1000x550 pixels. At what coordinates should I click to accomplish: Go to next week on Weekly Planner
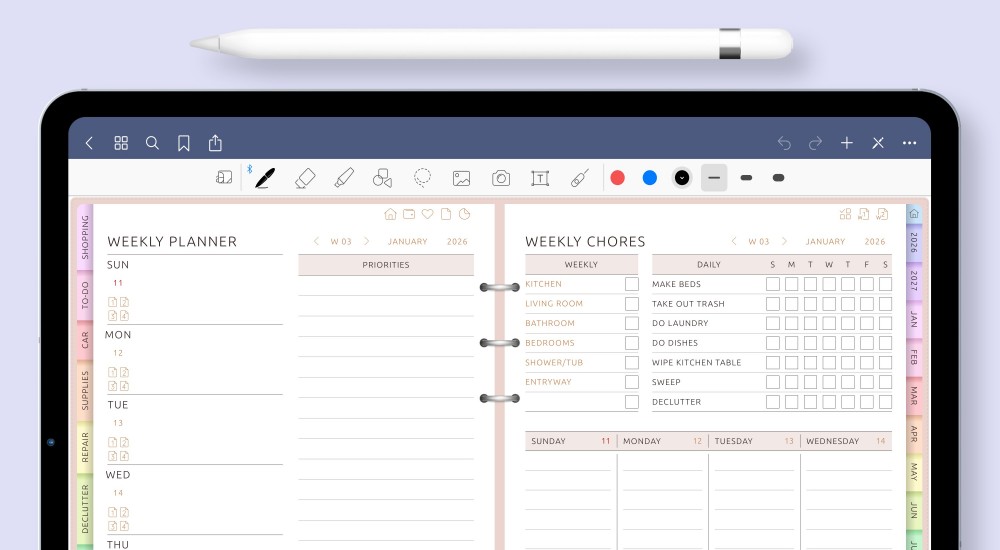367,241
